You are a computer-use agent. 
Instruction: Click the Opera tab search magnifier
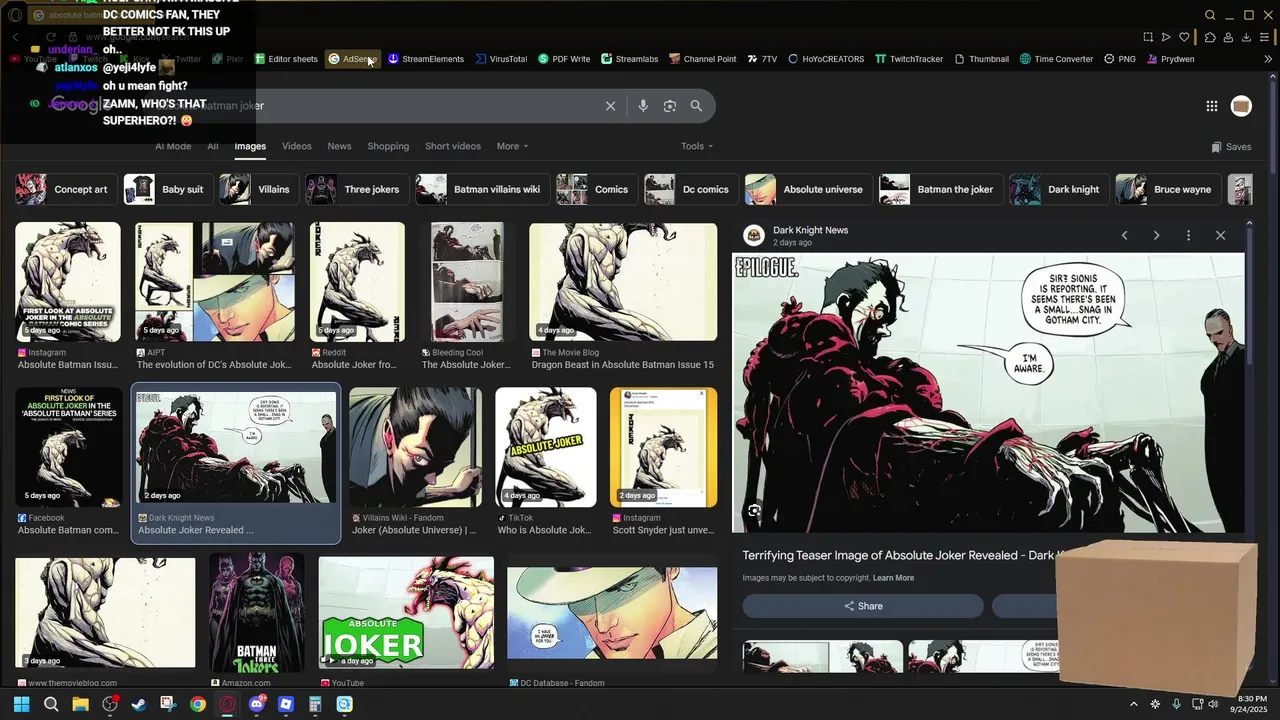click(x=1210, y=15)
